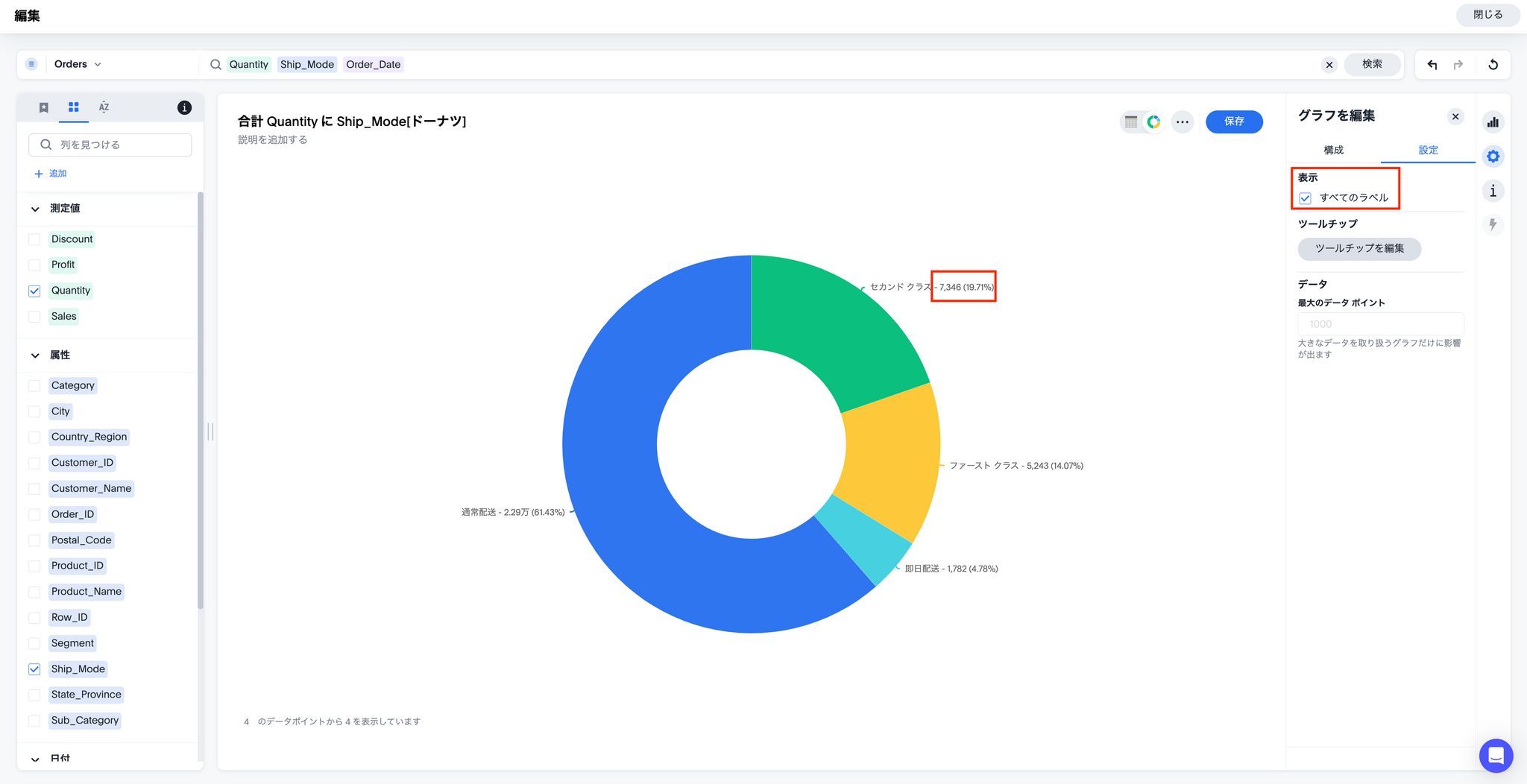Viewport: 1527px width, 784px height.
Task: Click the search magnifier icon in query bar
Action: [215, 65]
